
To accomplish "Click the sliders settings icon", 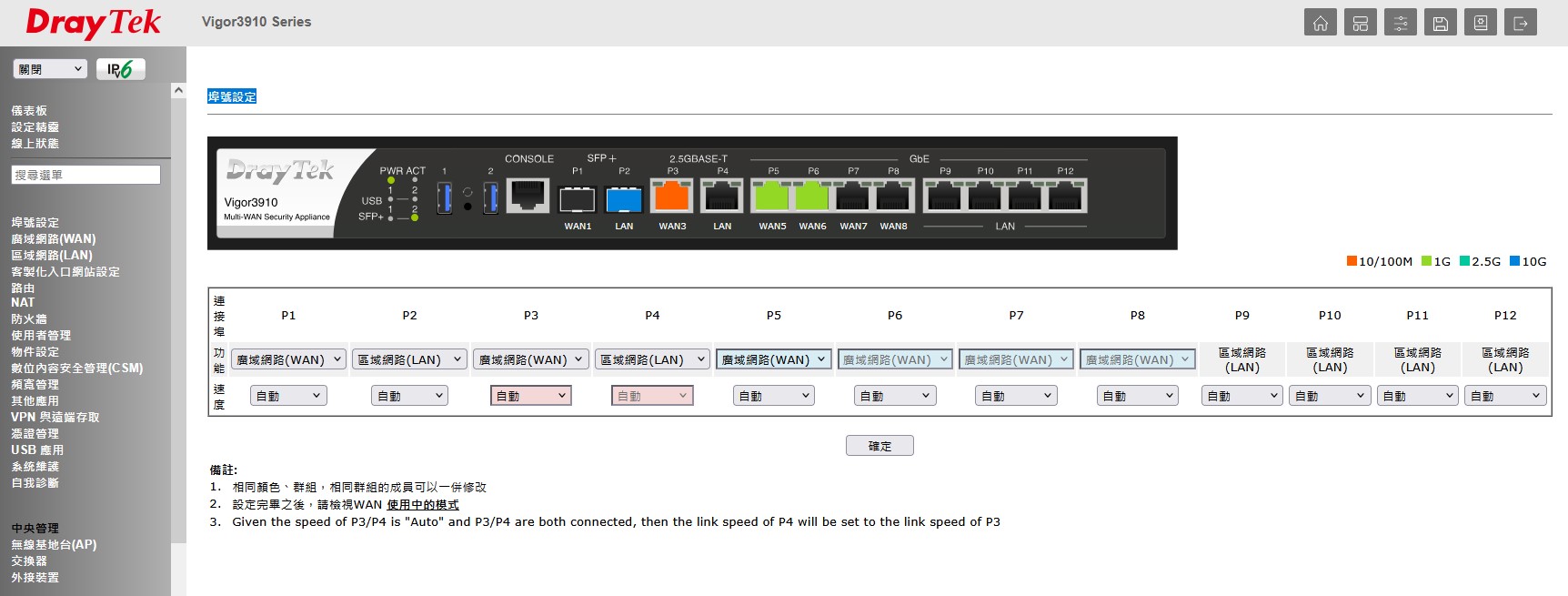I will (1400, 23).
